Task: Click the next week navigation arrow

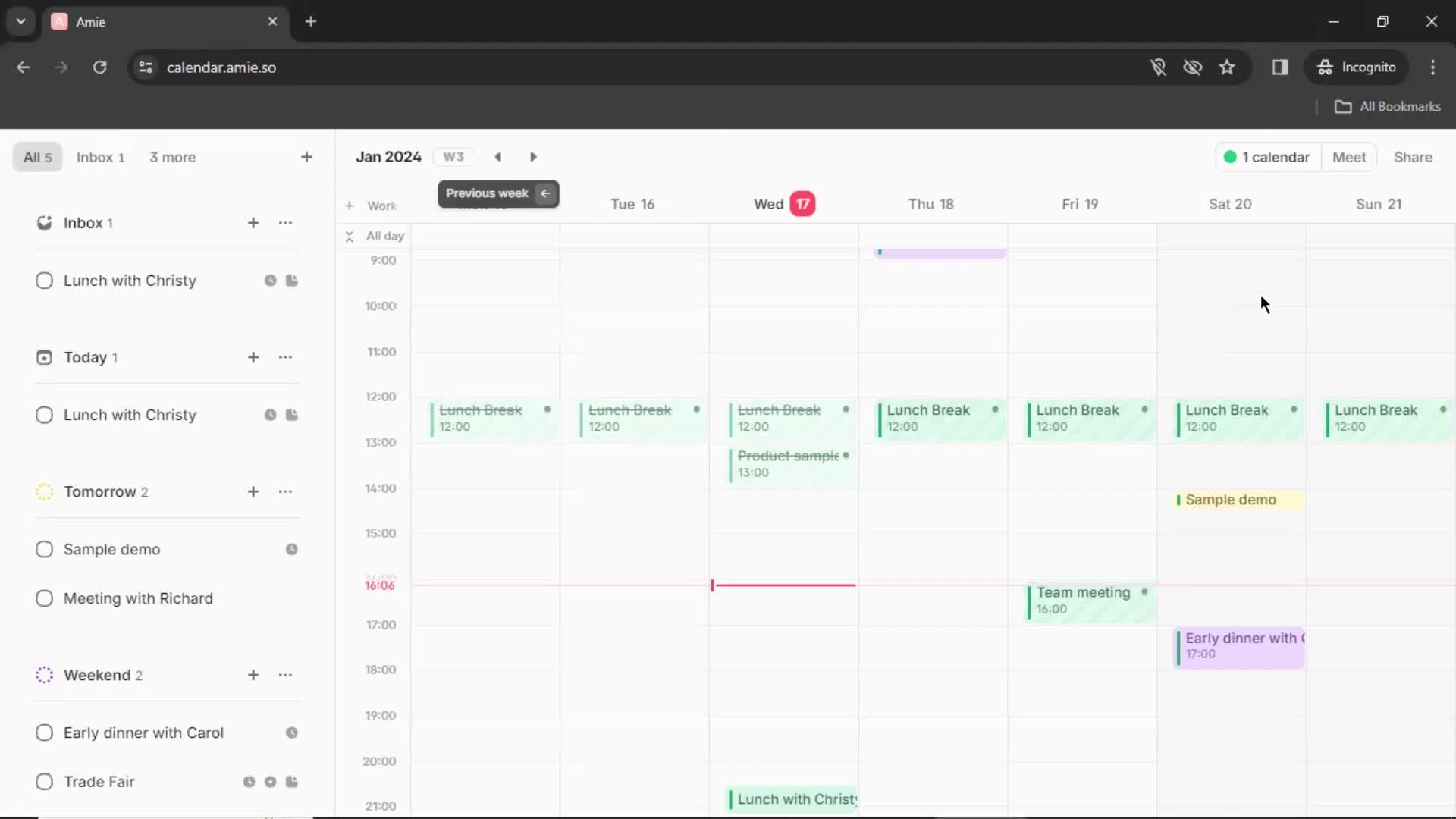Action: (x=534, y=156)
